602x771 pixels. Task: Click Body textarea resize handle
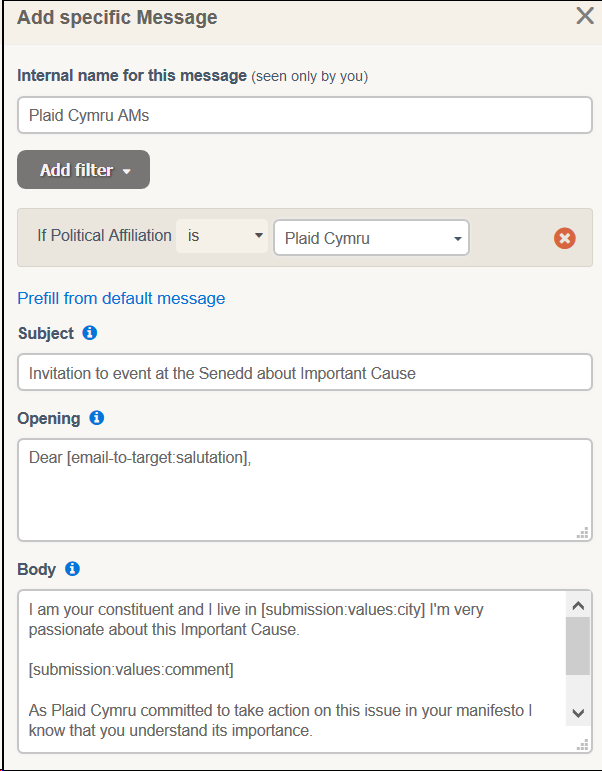[x=583, y=745]
